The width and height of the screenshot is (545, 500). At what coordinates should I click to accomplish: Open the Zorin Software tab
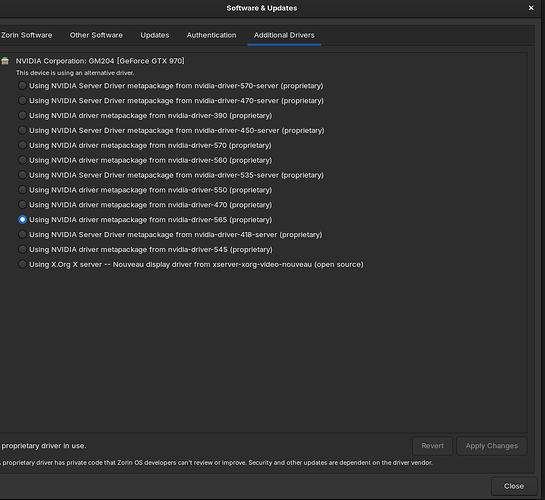point(26,35)
